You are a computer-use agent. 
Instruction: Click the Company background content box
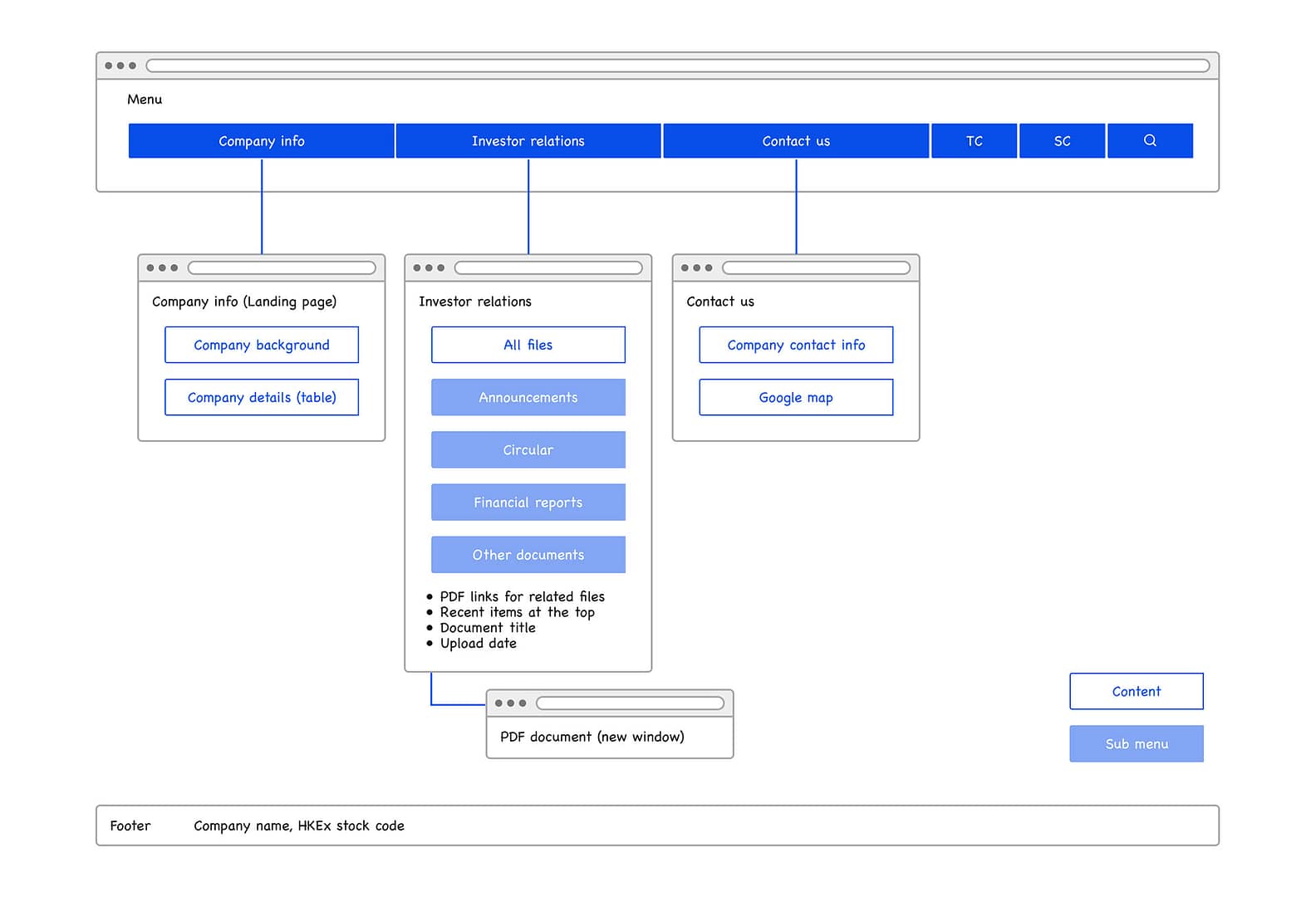click(x=261, y=345)
